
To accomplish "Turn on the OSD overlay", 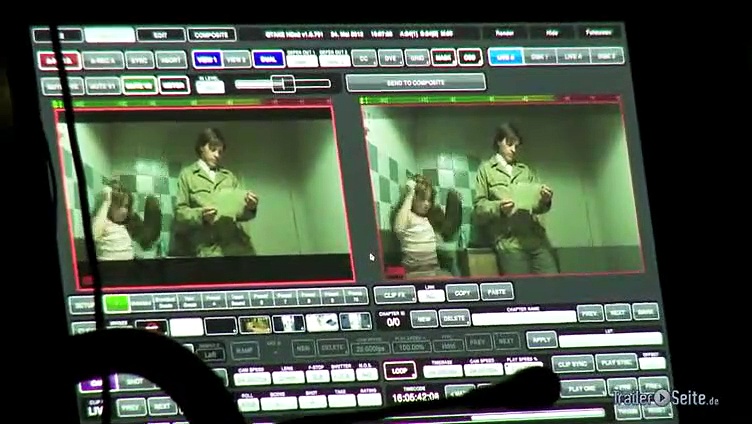I will [469, 57].
